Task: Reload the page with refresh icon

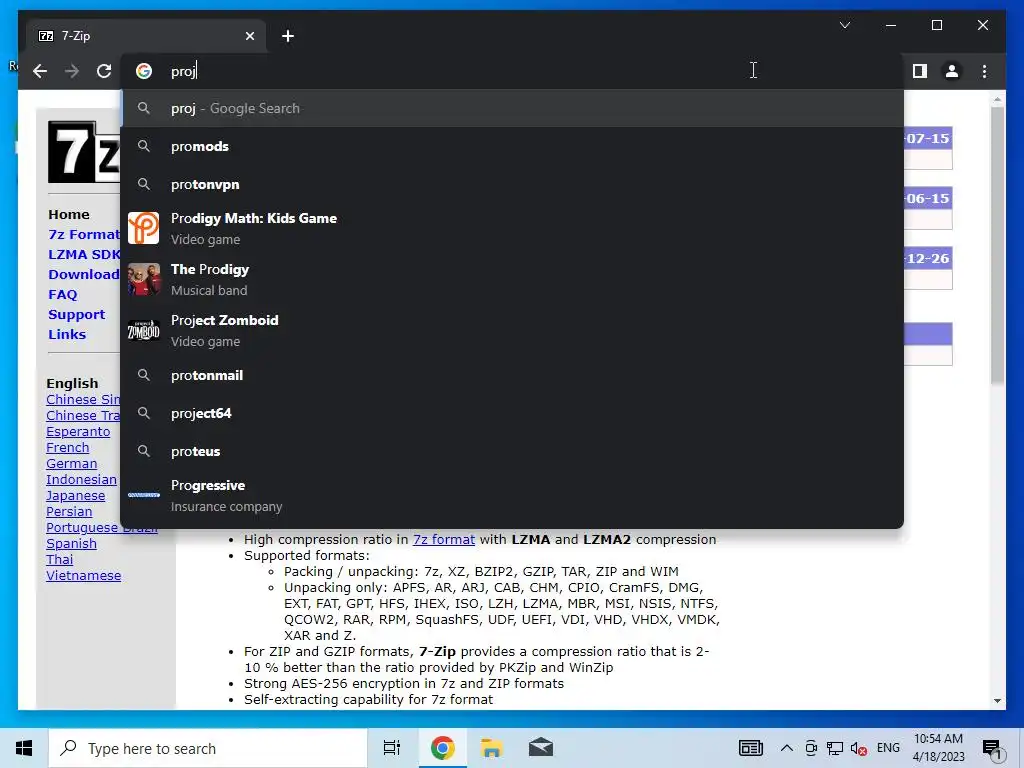Action: pos(104,71)
